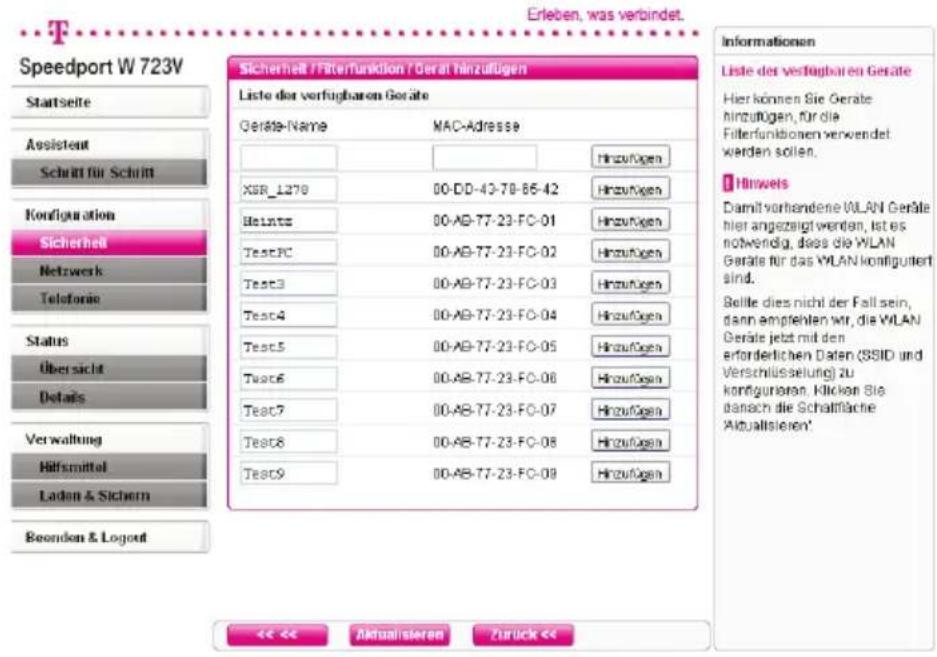
Task: Select Schritt für Schritt in sidebar
Action: 110,173
